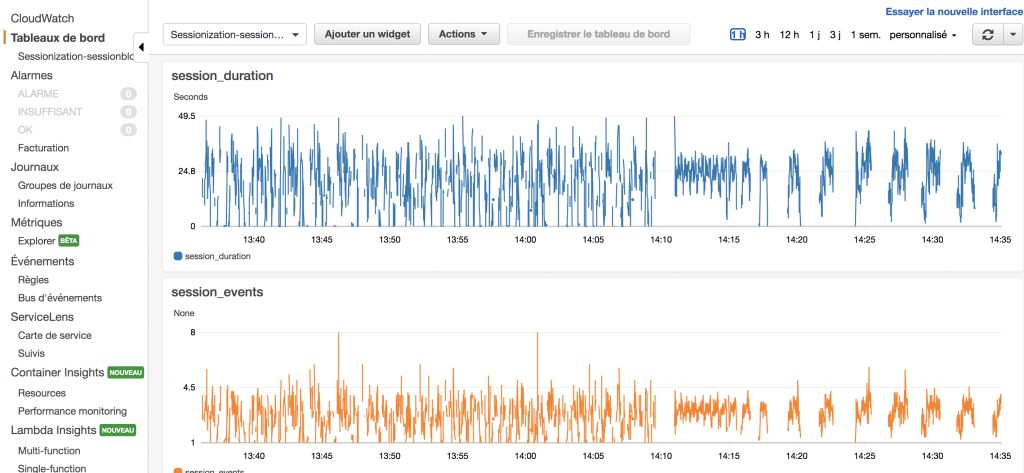Select the 12 h time range
The image size is (1024, 473).
click(789, 35)
